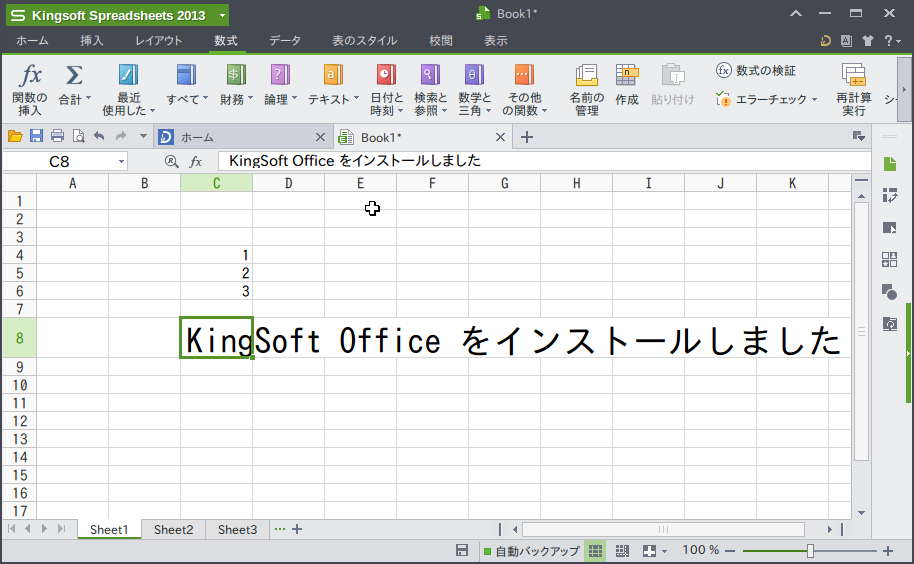Viewport: 914px width, 564px height.
Task: Open the 校閲 ribbon tab
Action: 441,41
